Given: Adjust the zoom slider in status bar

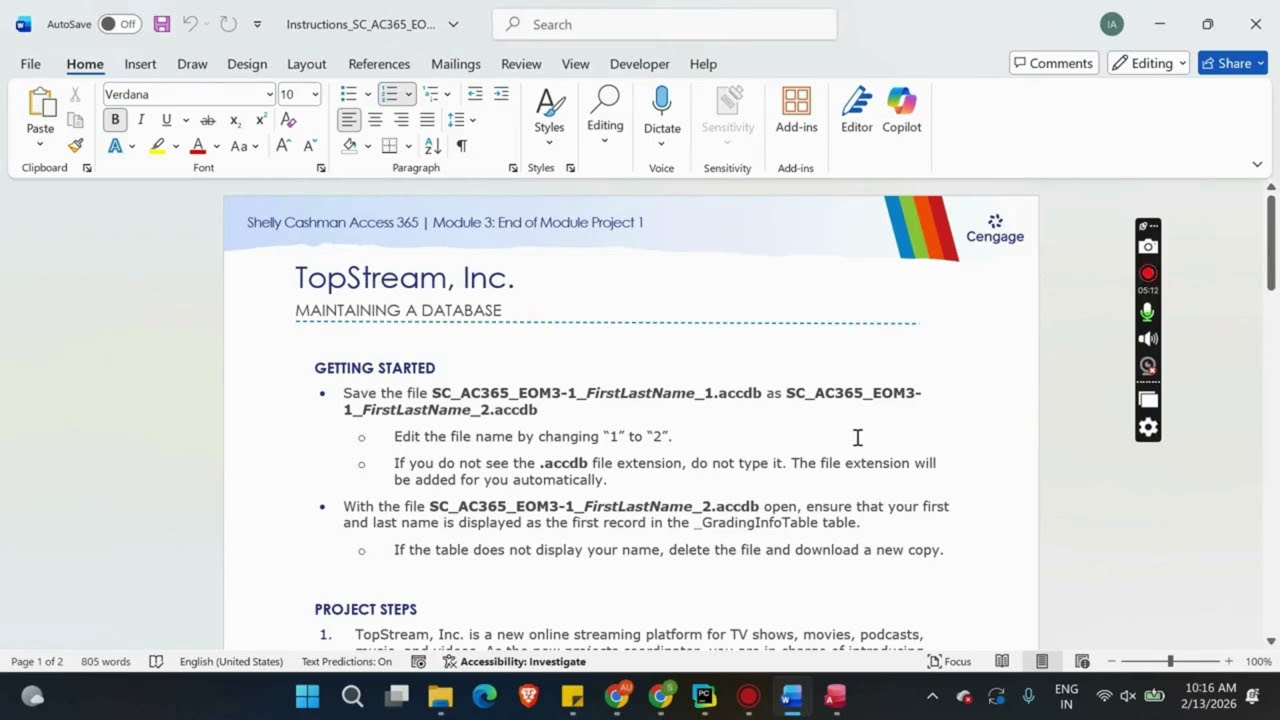Looking at the screenshot, I should click(1170, 662).
